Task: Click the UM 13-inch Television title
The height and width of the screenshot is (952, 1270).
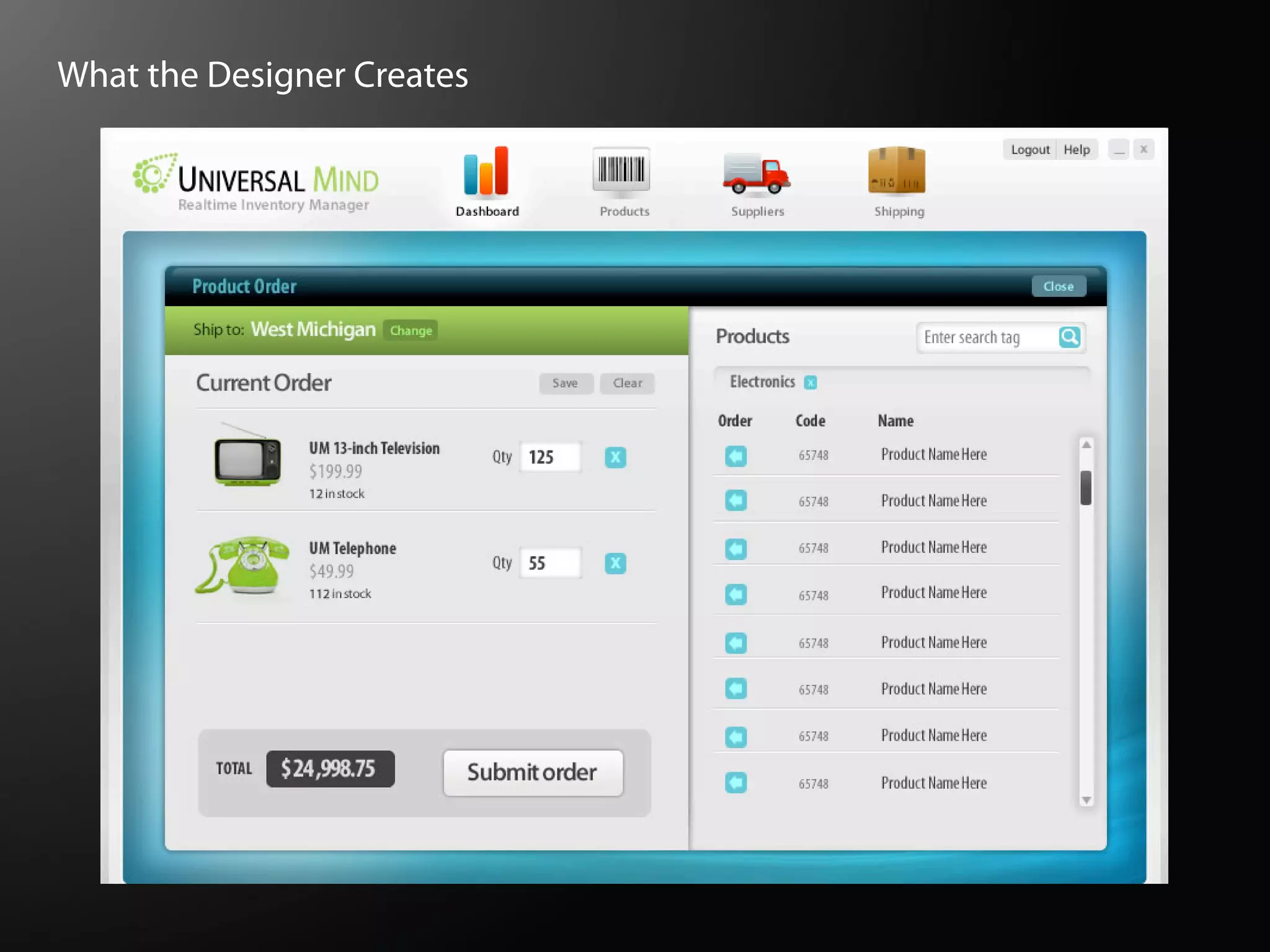Action: [x=374, y=448]
